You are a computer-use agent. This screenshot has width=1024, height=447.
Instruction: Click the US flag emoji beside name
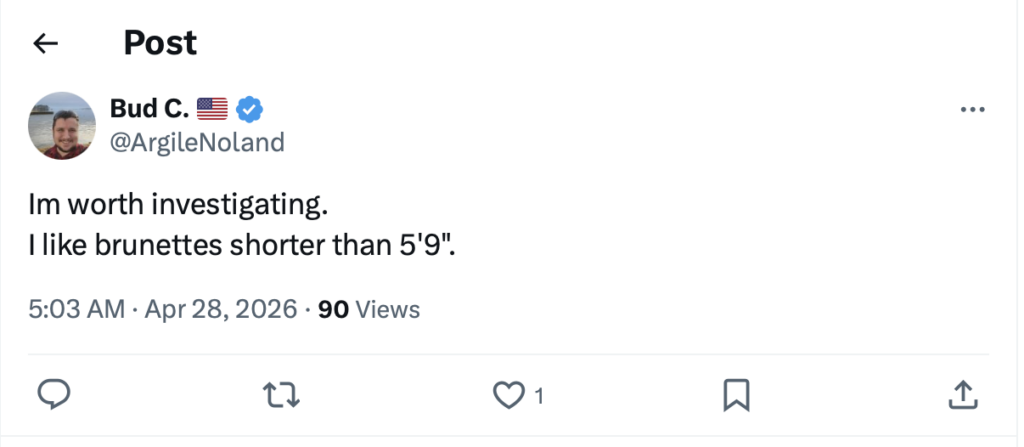(x=212, y=109)
